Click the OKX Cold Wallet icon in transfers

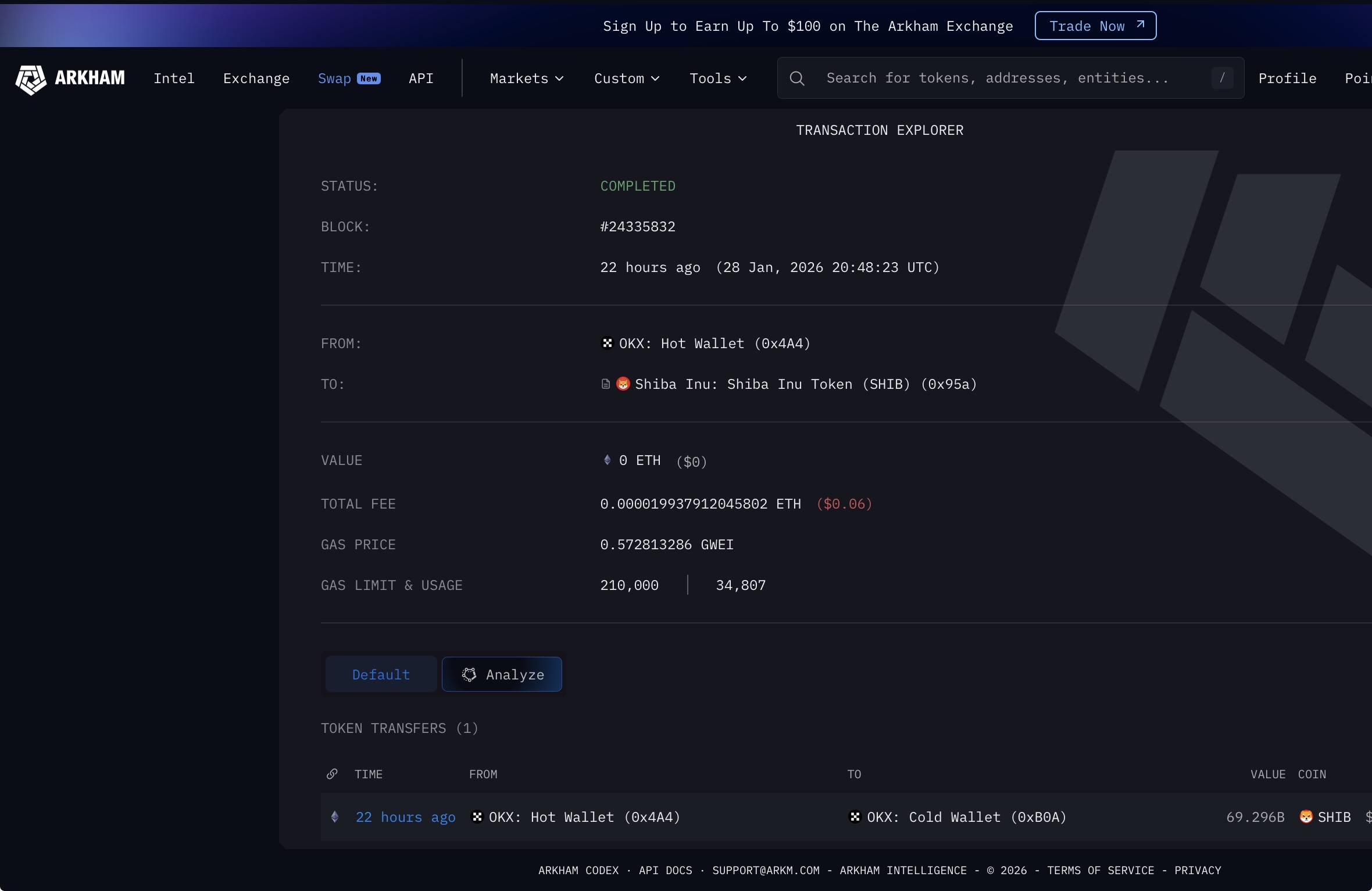pos(855,817)
